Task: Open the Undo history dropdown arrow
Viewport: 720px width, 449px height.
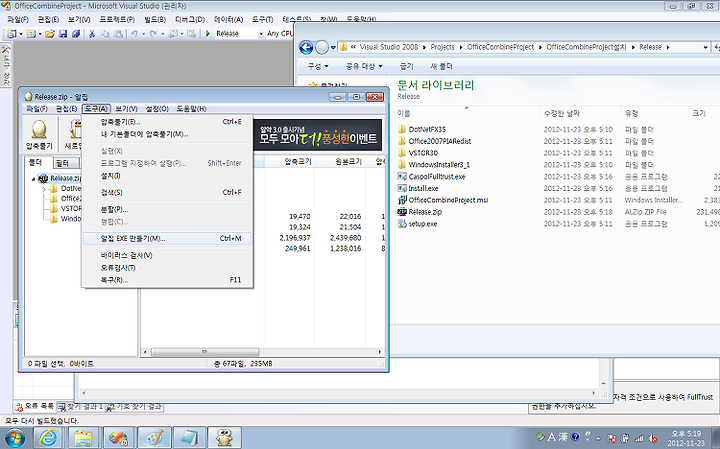Action: [143, 34]
